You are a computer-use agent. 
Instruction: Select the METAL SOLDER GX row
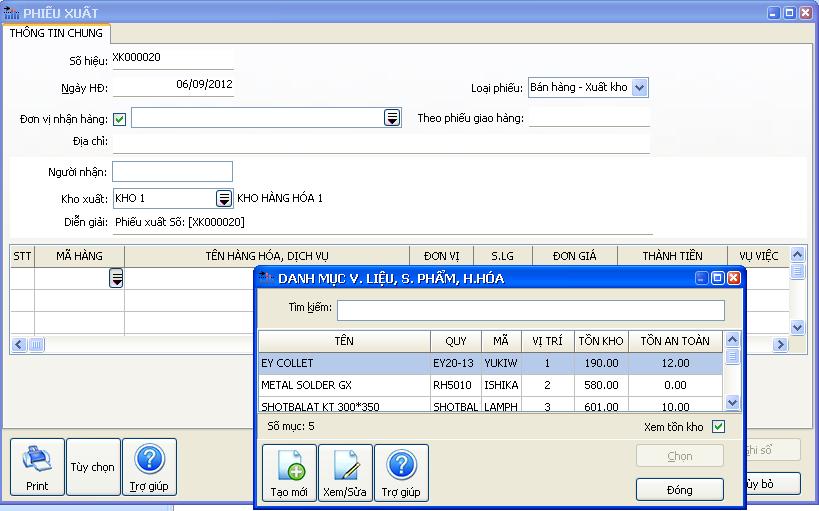[344, 384]
